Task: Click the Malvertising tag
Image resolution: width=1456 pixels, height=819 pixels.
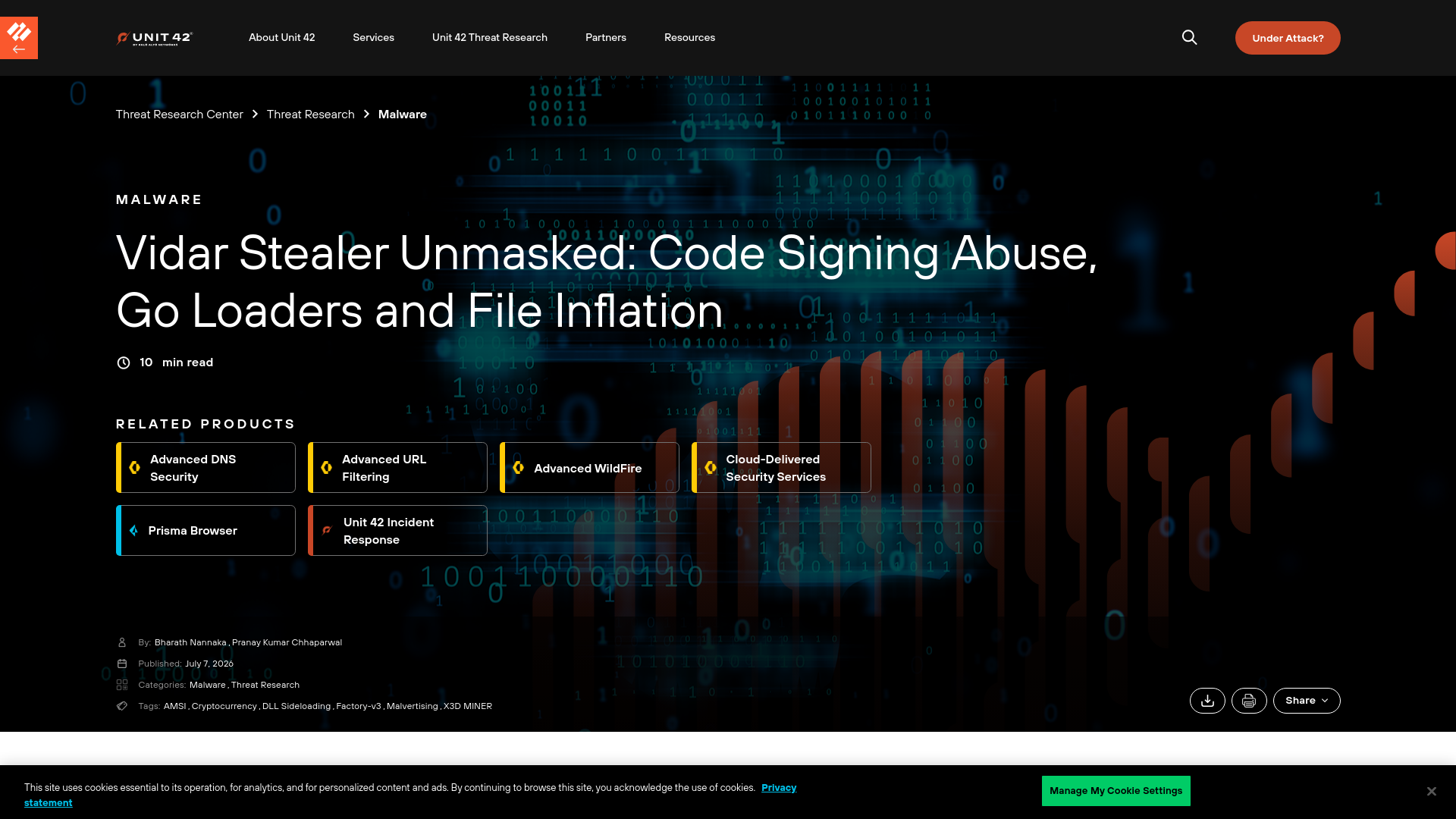Action: click(x=413, y=706)
